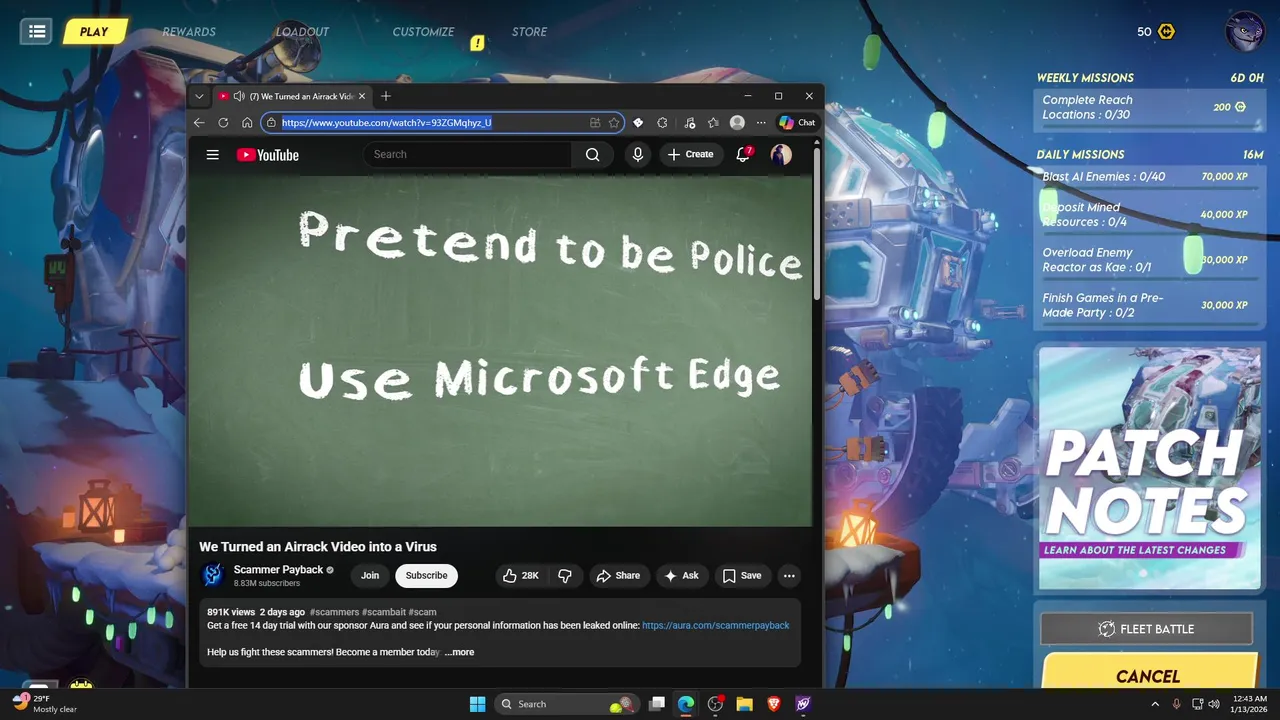
Task: Click the video player area
Action: (x=501, y=351)
